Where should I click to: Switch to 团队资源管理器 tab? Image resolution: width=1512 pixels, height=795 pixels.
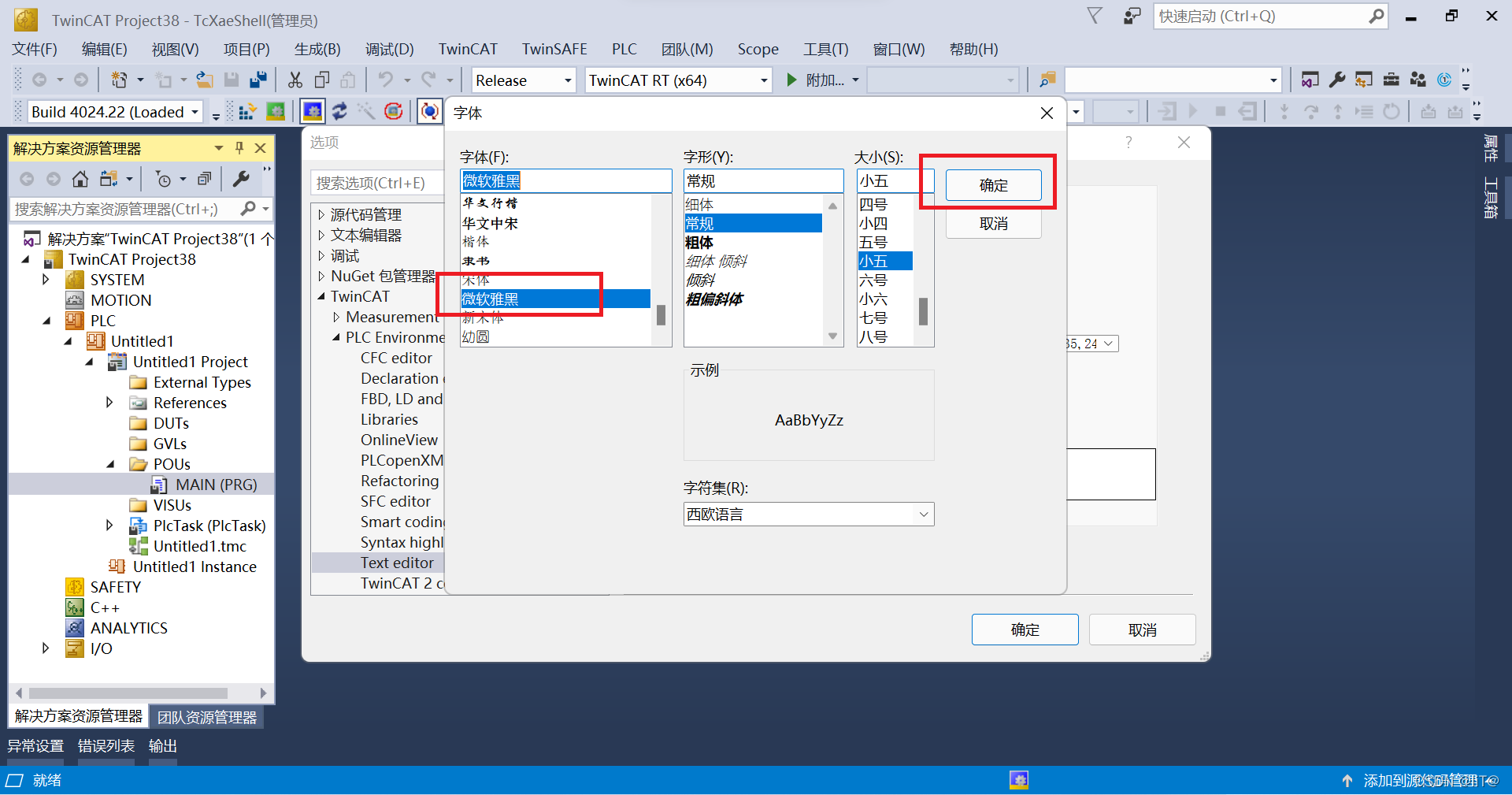(x=207, y=717)
